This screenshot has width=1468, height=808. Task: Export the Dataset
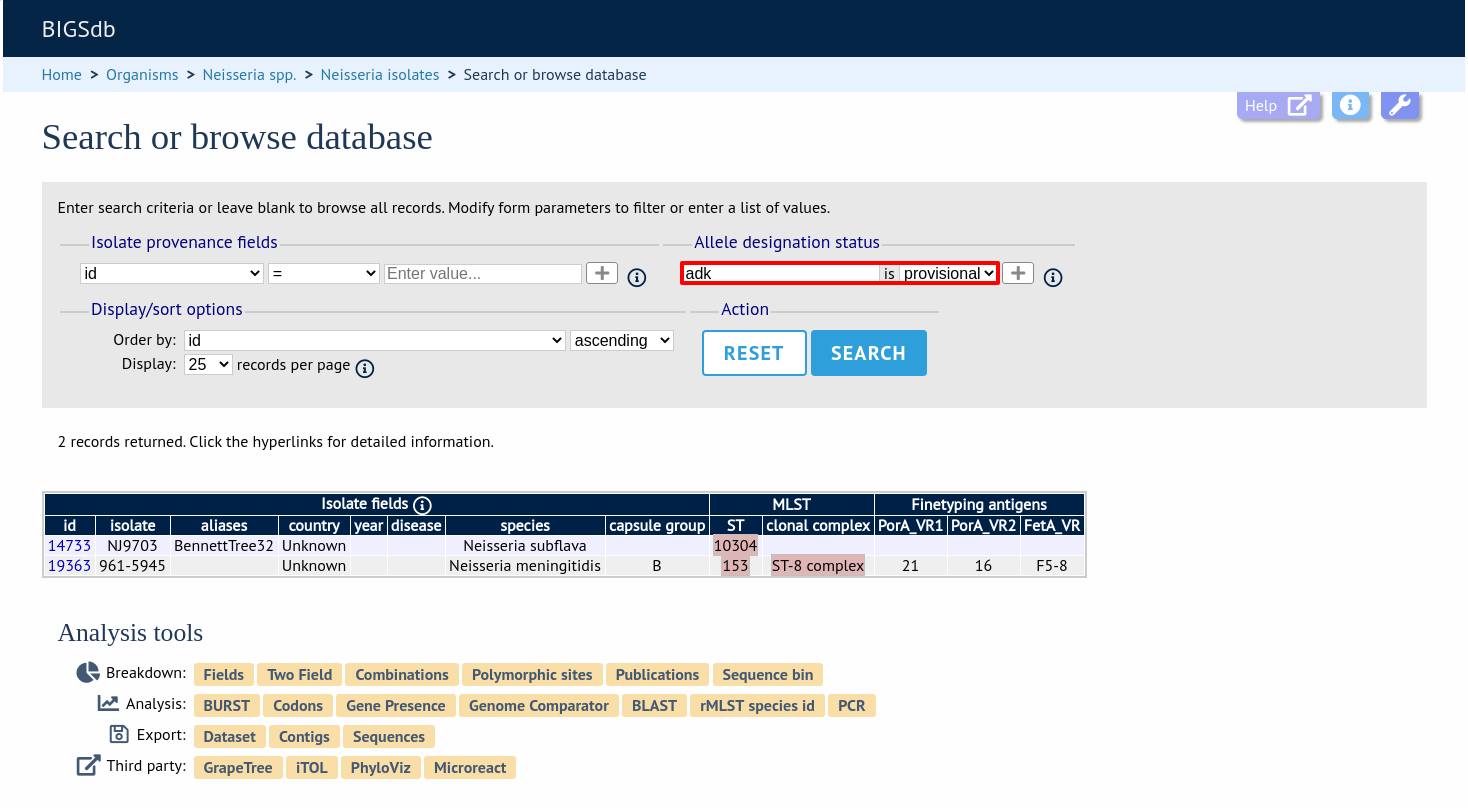[230, 737]
